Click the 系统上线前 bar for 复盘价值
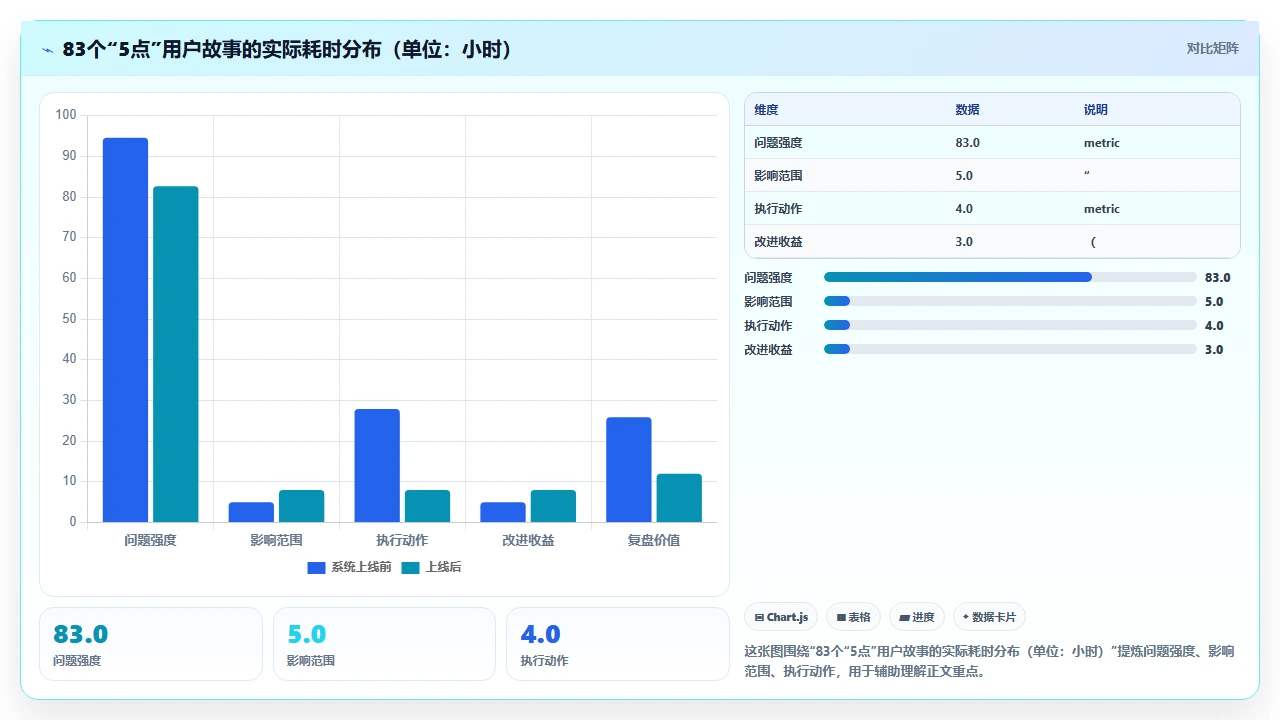 pos(629,469)
